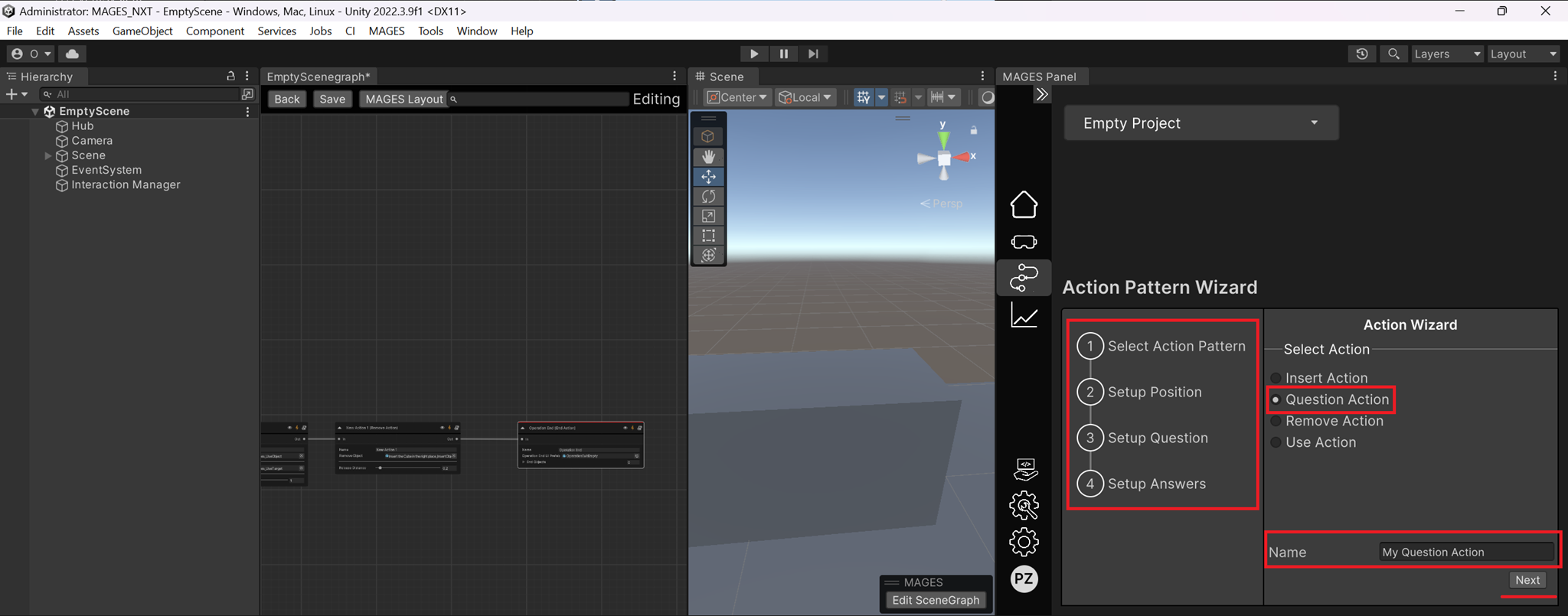Viewport: 1568px width, 616px height.
Task: Switch to the MAGES Panel tab
Action: 1039,77
